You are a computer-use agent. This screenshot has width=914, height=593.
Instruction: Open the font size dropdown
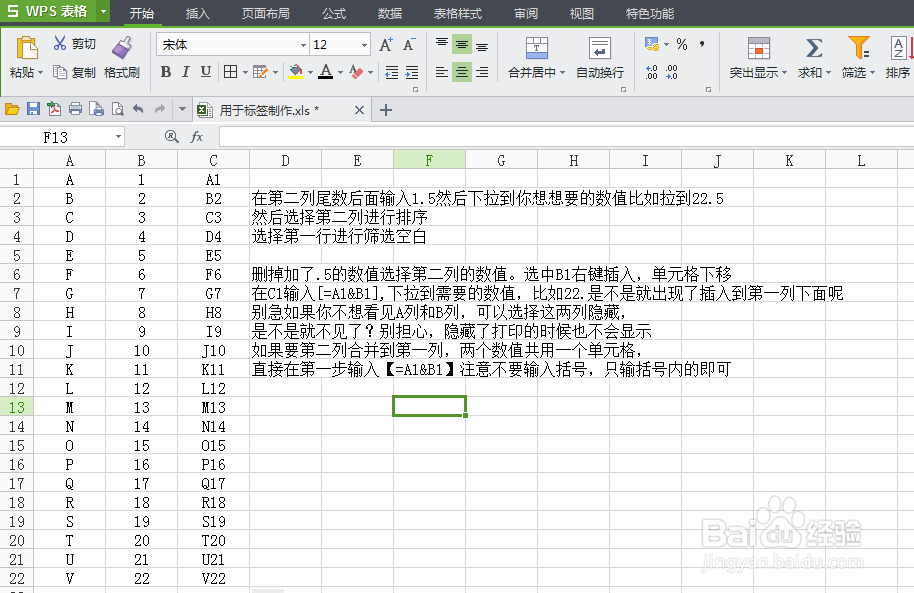coord(364,46)
